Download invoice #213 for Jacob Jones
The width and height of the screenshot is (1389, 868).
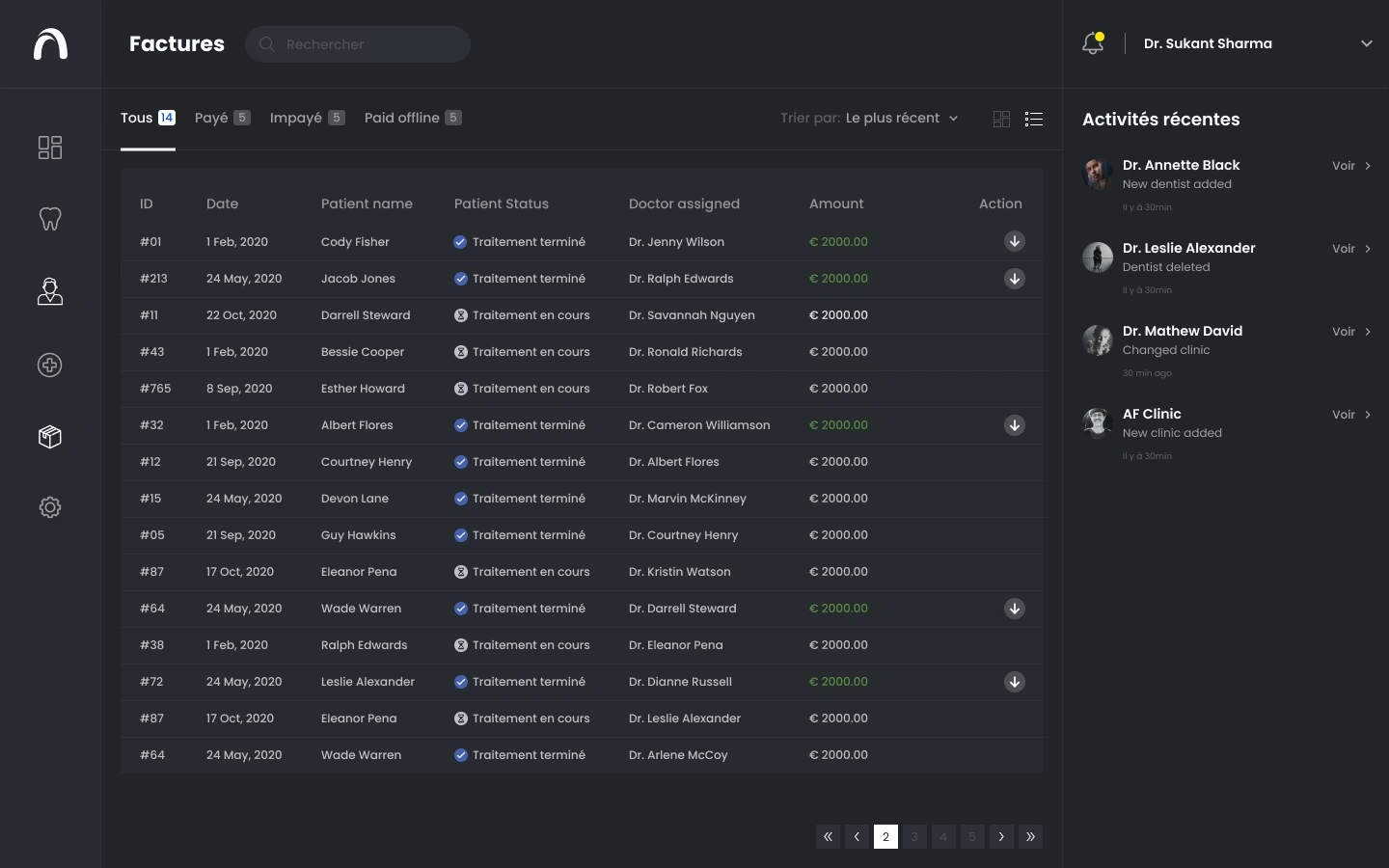[x=1015, y=279]
